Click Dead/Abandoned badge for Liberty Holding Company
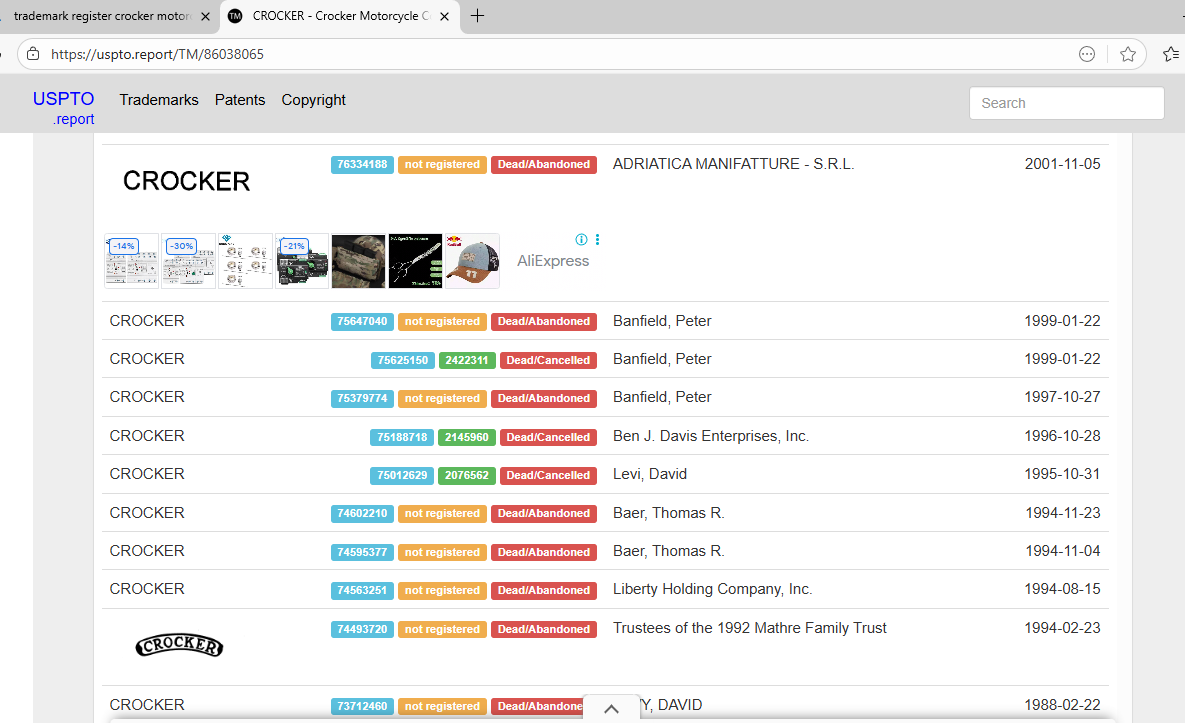Viewport: 1185px width, 723px height. pyautogui.click(x=543, y=591)
